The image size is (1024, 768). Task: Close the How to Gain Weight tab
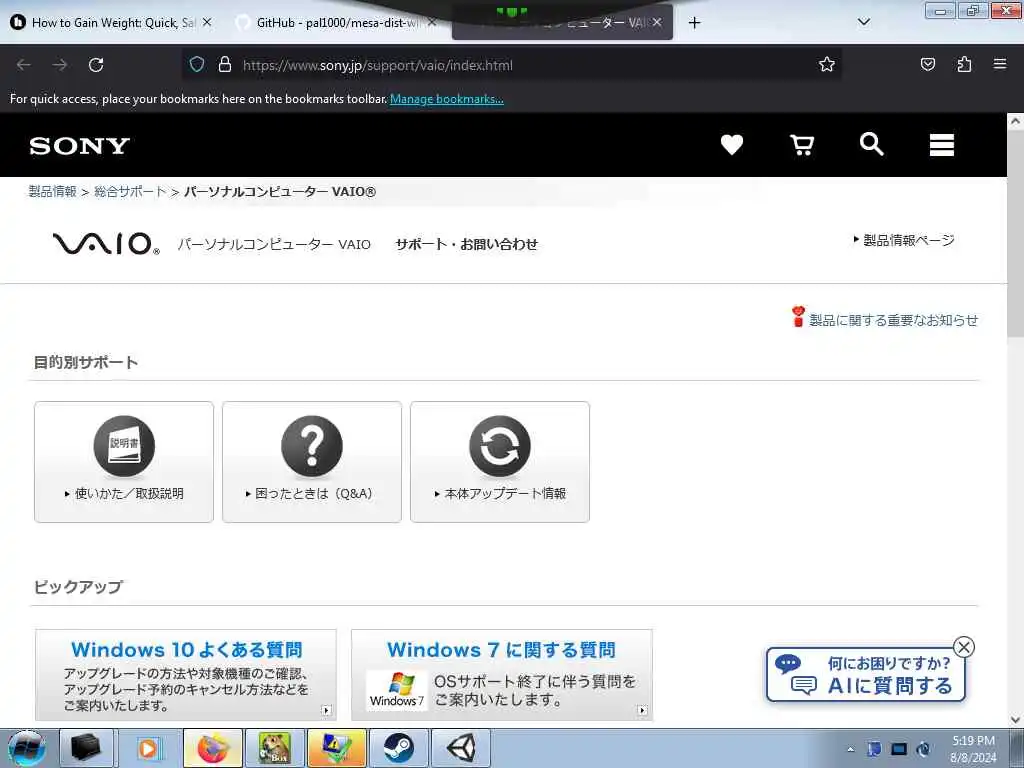click(207, 22)
